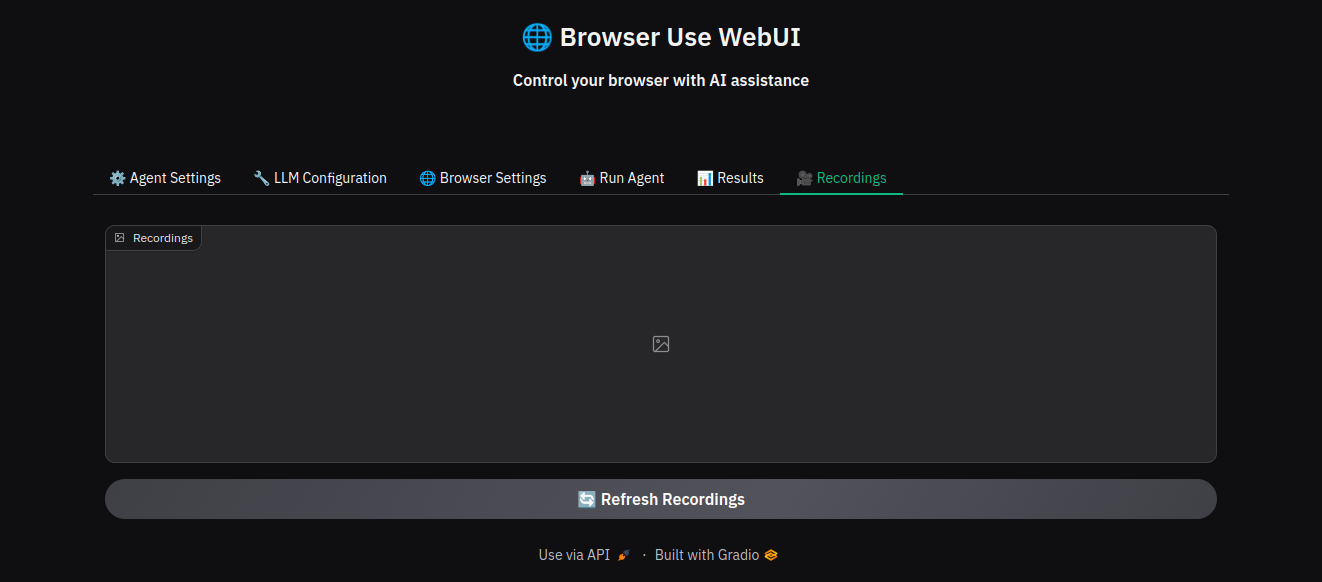Image resolution: width=1322 pixels, height=582 pixels.
Task: Click the image placeholder icon in empty gallery
Action: [x=661, y=344]
